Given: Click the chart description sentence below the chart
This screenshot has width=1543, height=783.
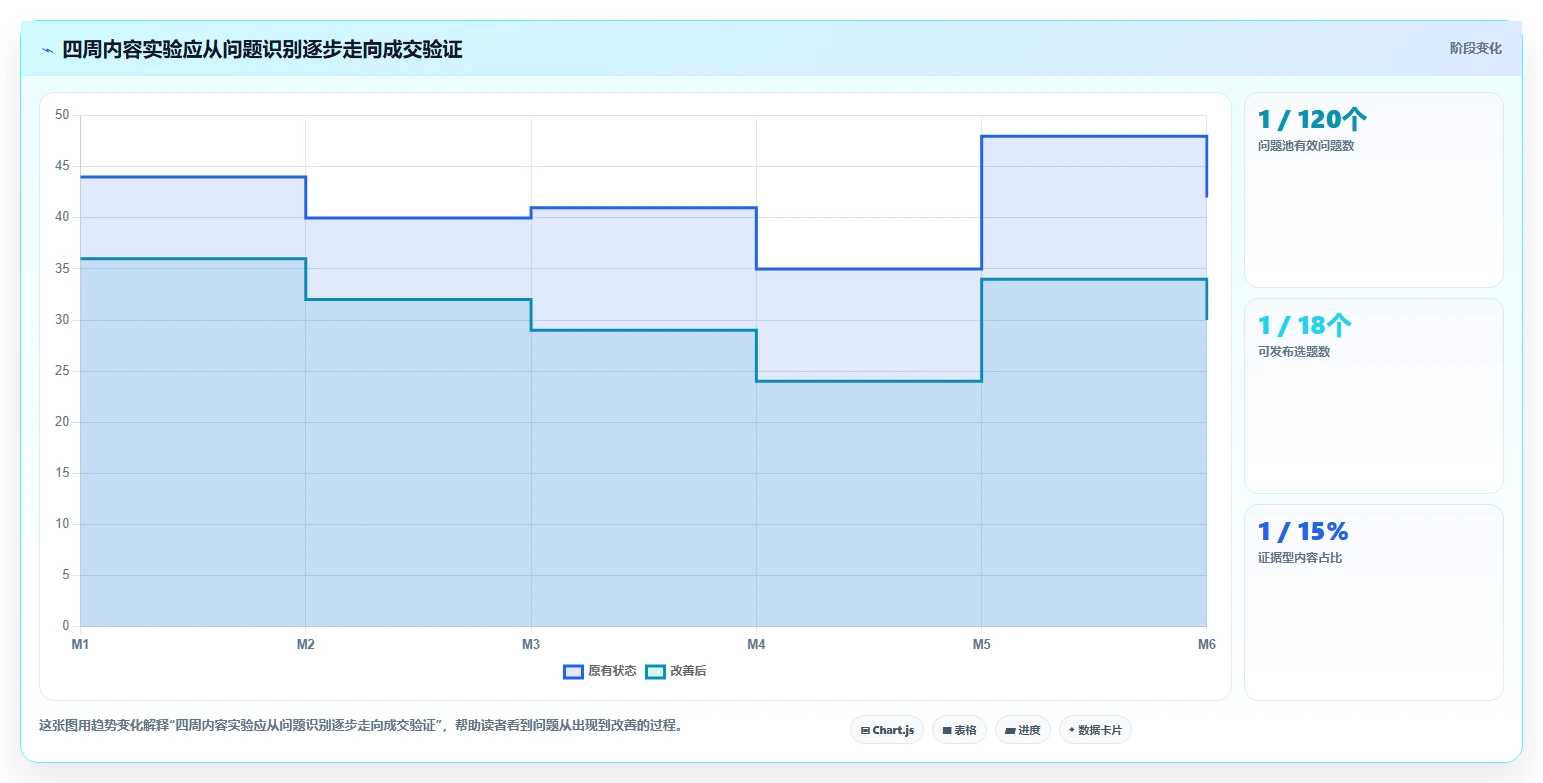Looking at the screenshot, I should pos(361,726).
